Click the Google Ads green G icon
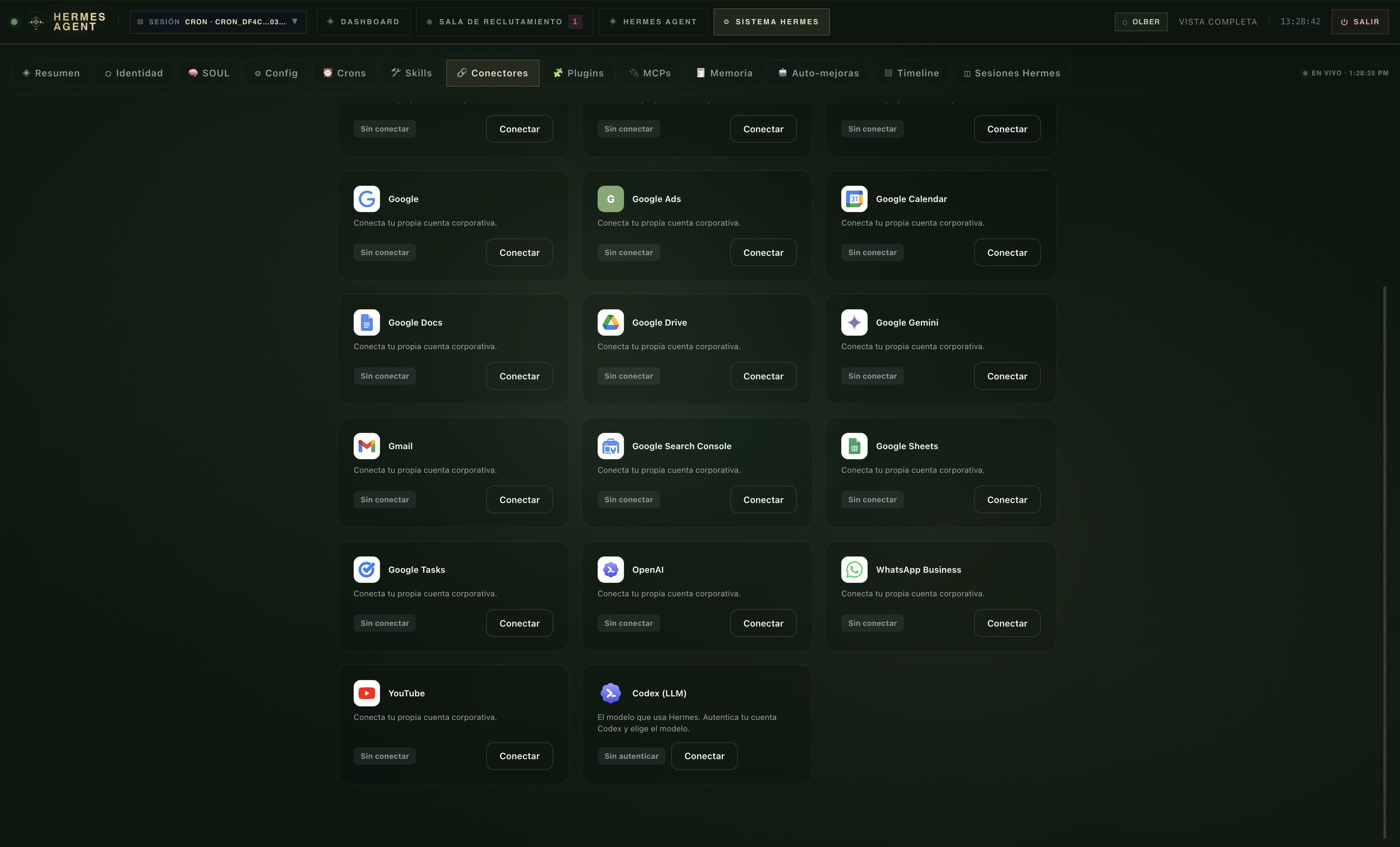This screenshot has height=847, width=1400. tap(610, 199)
